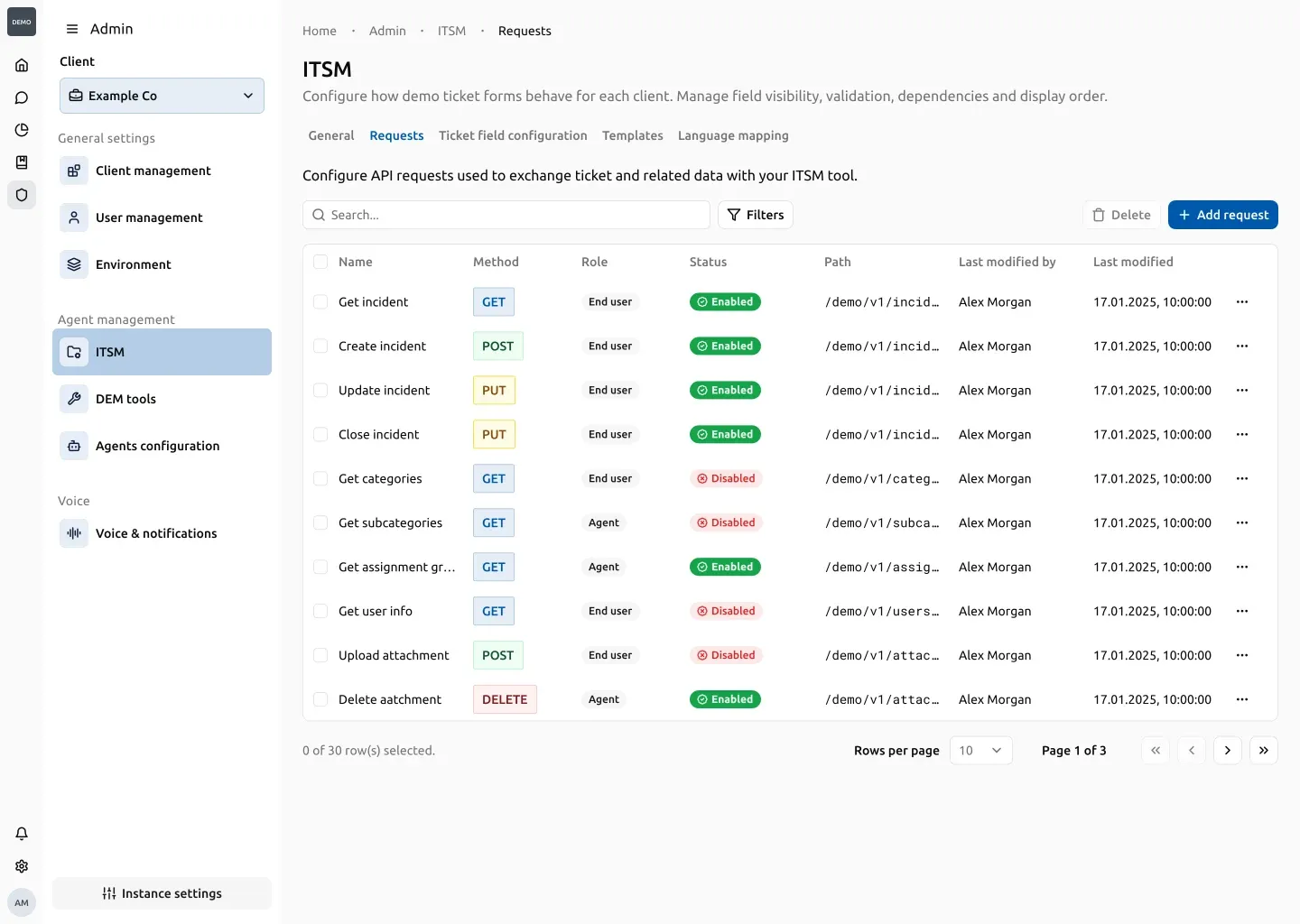Viewport: 1300px width, 924px height.
Task: Check the Update incident row checkbox
Action: 320,391
